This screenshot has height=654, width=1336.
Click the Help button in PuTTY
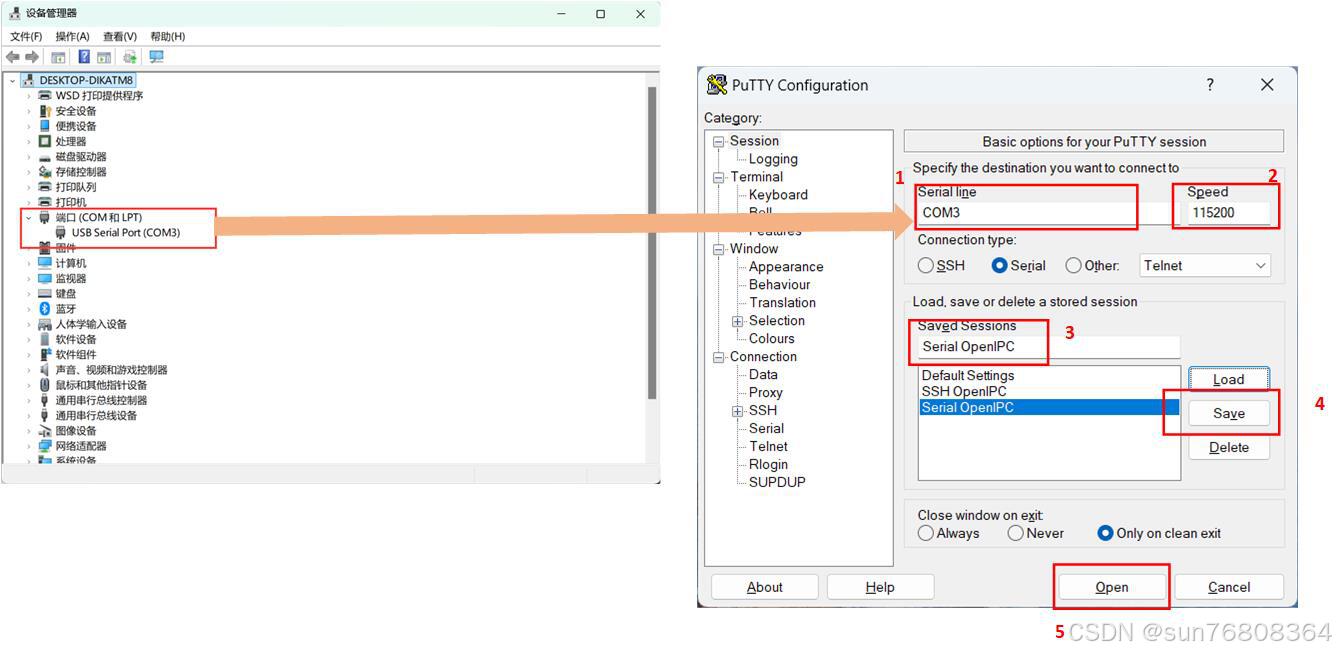tap(880, 587)
